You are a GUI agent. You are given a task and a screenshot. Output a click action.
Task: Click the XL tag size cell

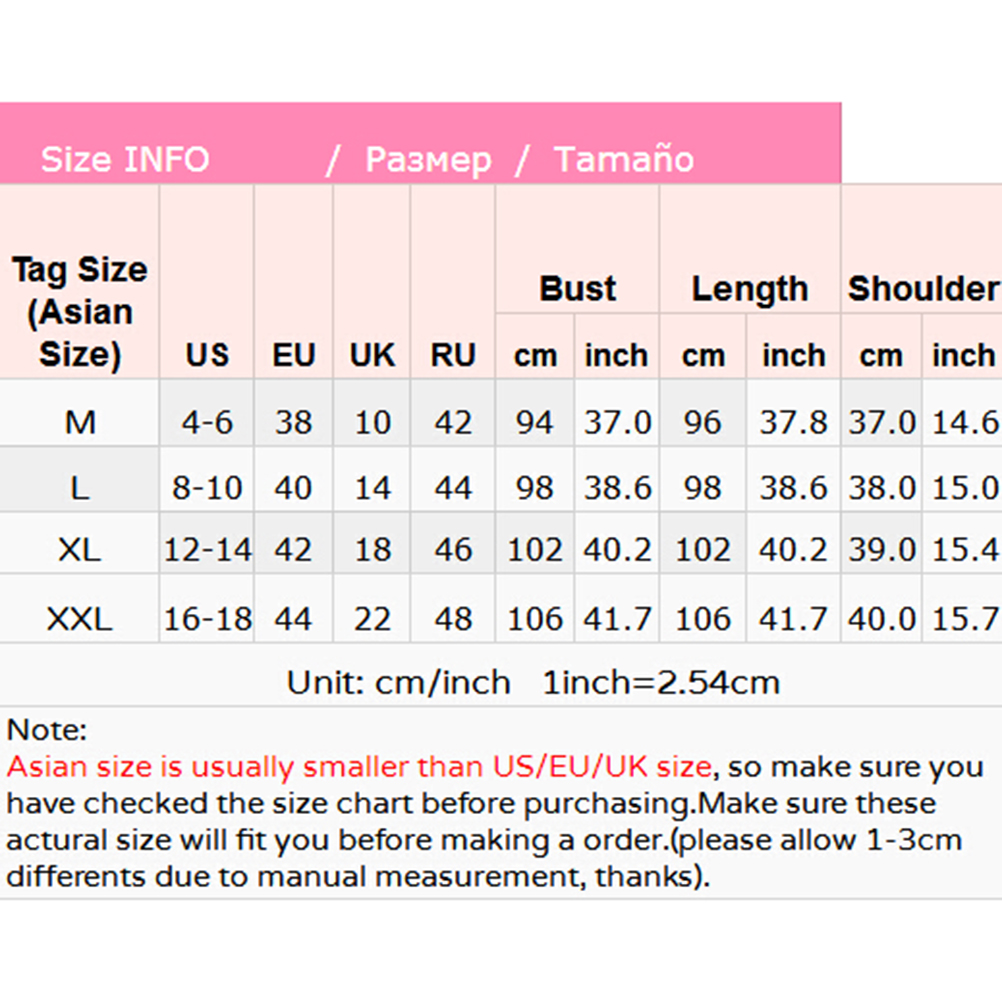[x=80, y=550]
